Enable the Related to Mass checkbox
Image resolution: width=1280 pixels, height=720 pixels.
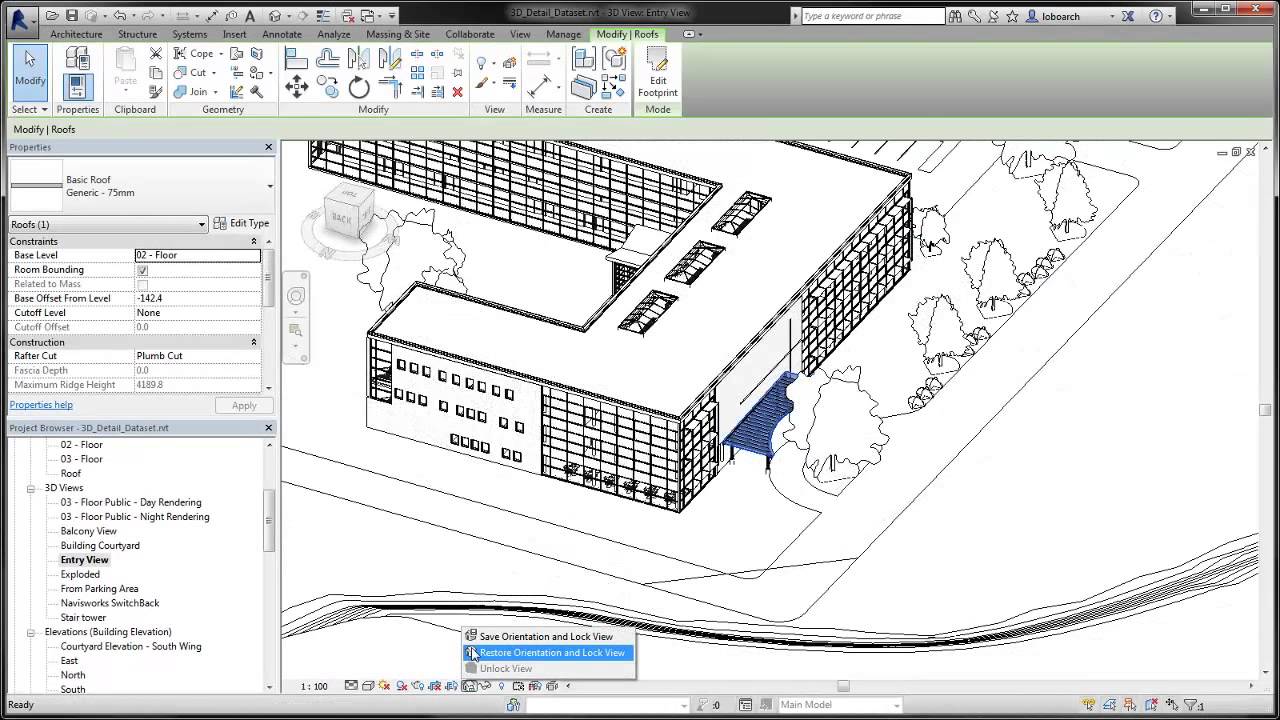pos(143,283)
